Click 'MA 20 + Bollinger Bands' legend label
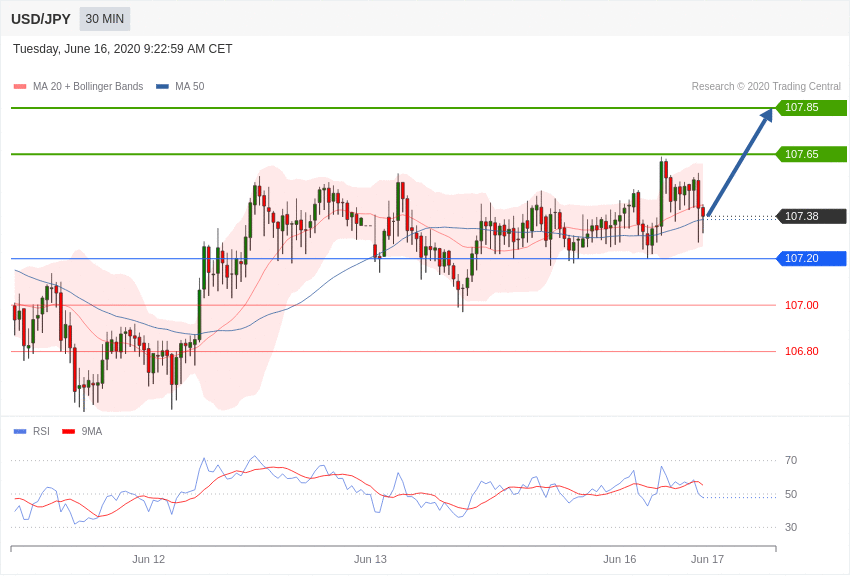Viewport: 850px width, 576px height. (88, 86)
